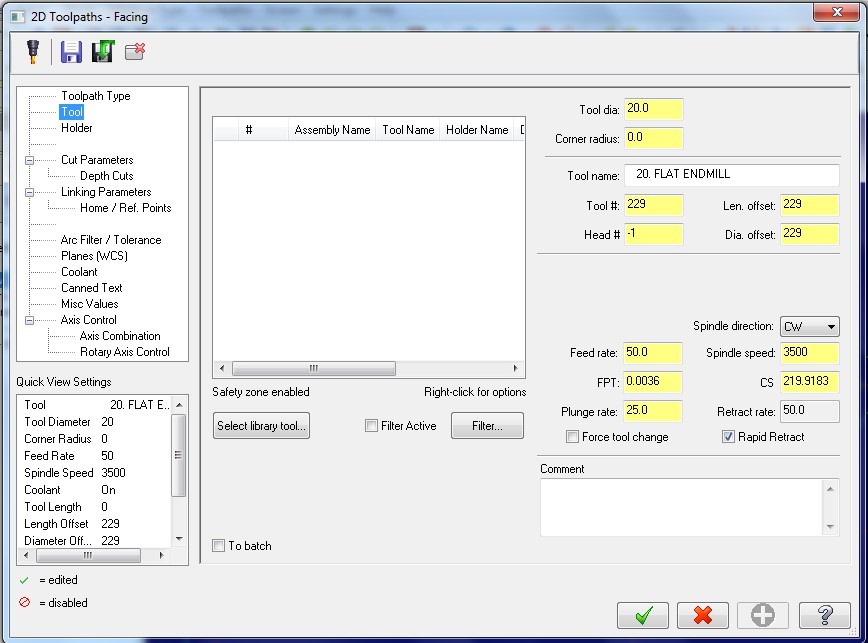
Task: Click Quick View horizontal scroll right arrow
Action: click(x=161, y=555)
